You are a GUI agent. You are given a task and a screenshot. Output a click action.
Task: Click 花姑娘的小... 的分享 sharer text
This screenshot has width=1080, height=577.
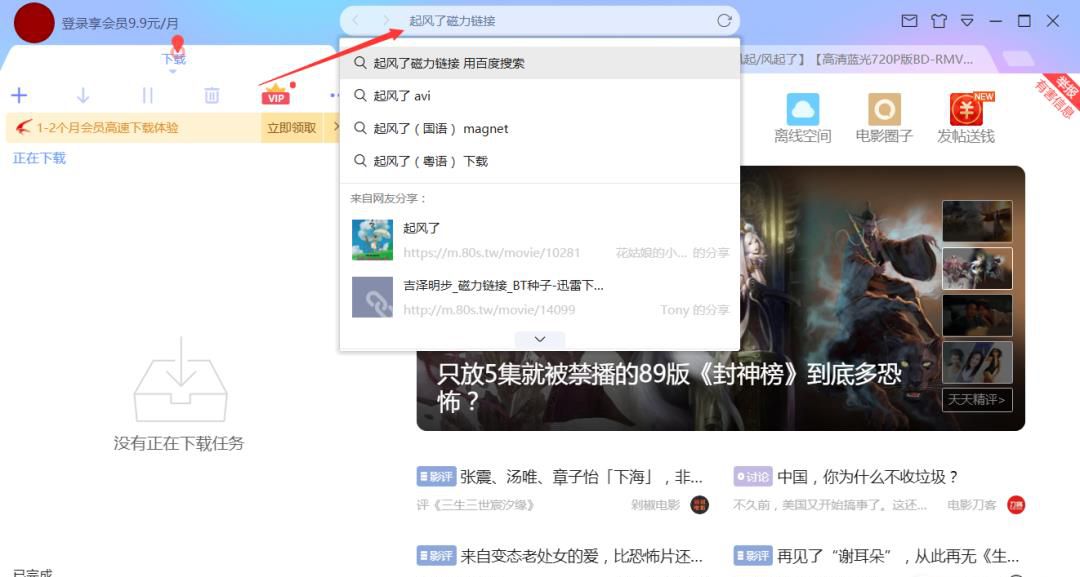(672, 253)
